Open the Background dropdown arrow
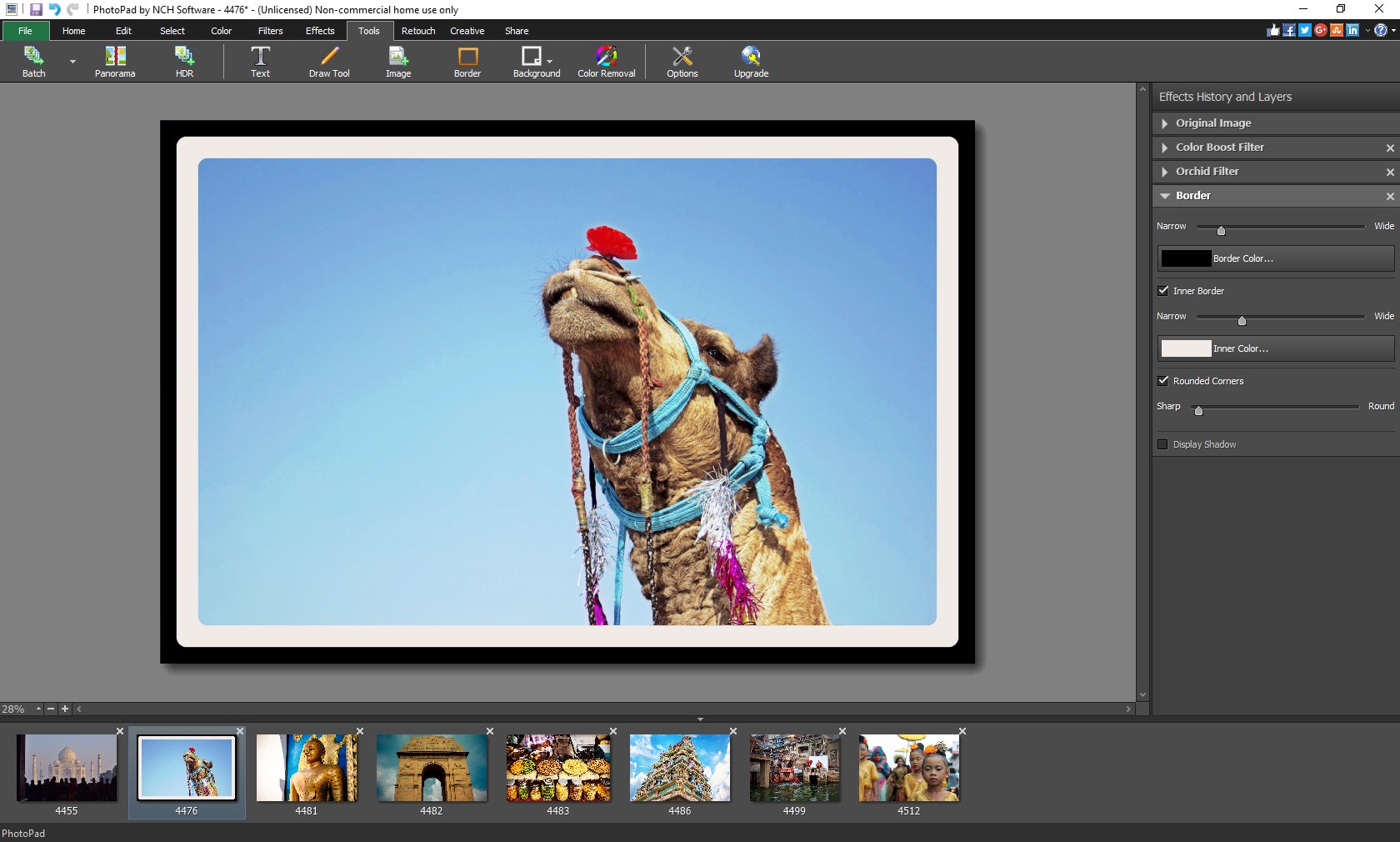1400x842 pixels. click(551, 62)
